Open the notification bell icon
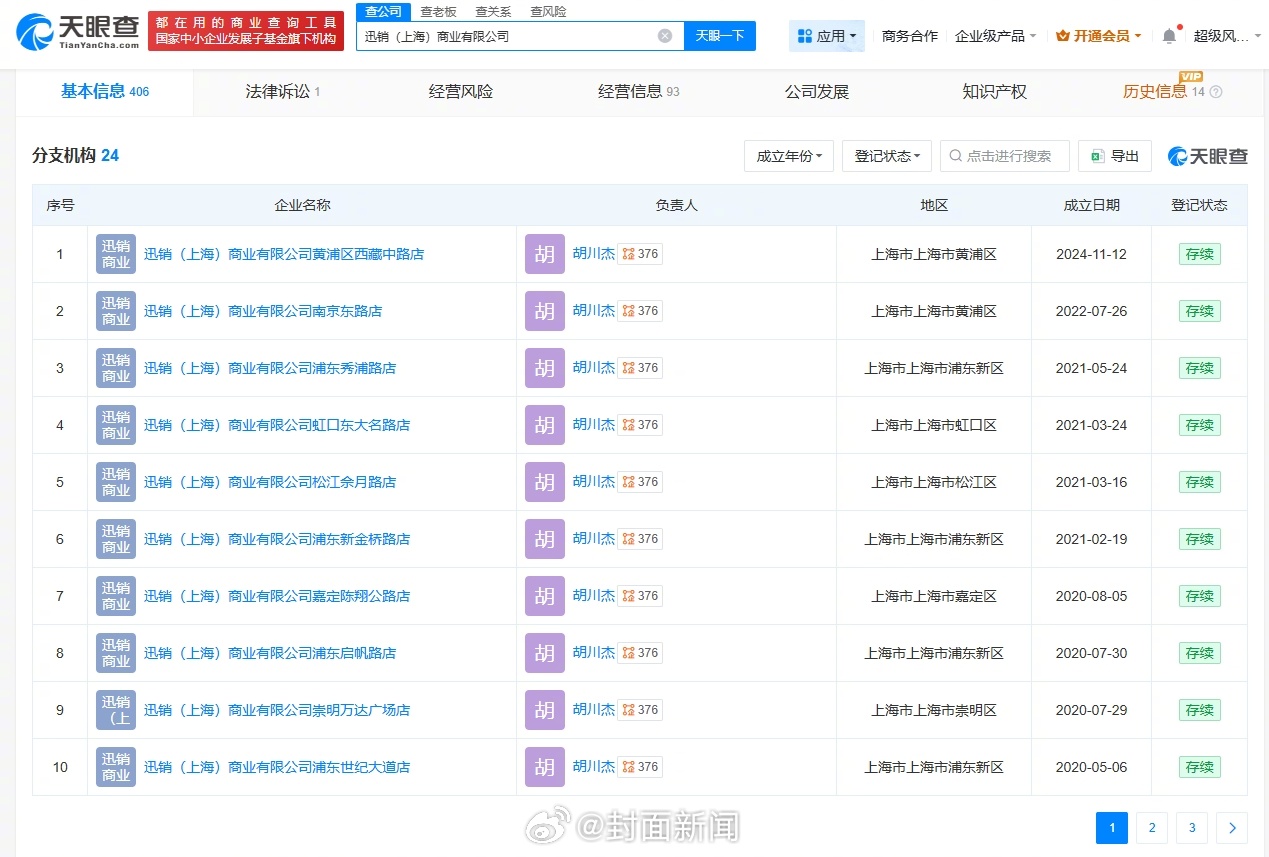The width and height of the screenshot is (1269, 857). click(x=1169, y=36)
